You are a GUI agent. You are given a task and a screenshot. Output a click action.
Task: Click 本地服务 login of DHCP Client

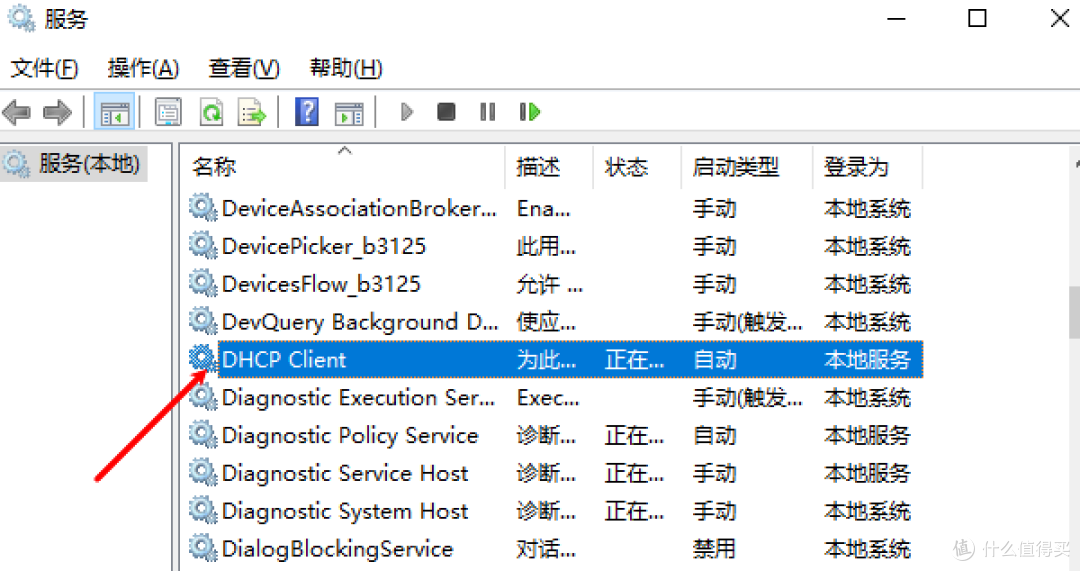867,360
